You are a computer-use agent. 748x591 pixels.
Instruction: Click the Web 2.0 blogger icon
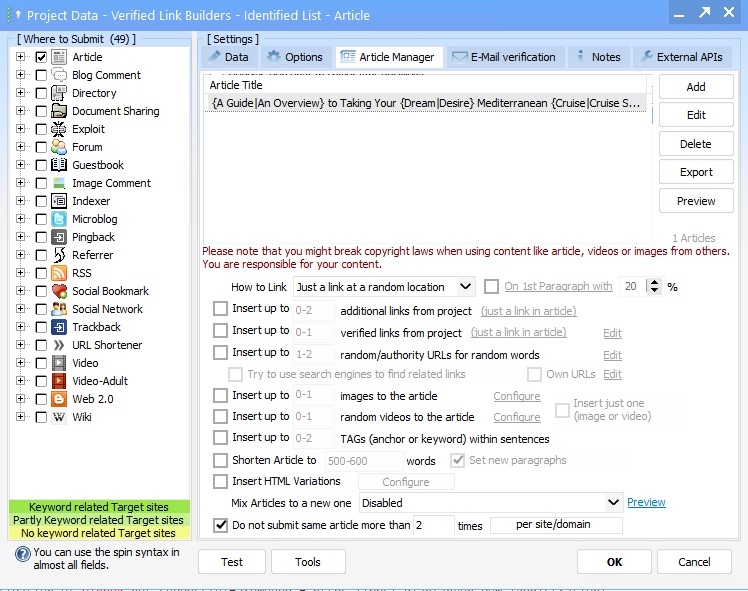(59, 399)
